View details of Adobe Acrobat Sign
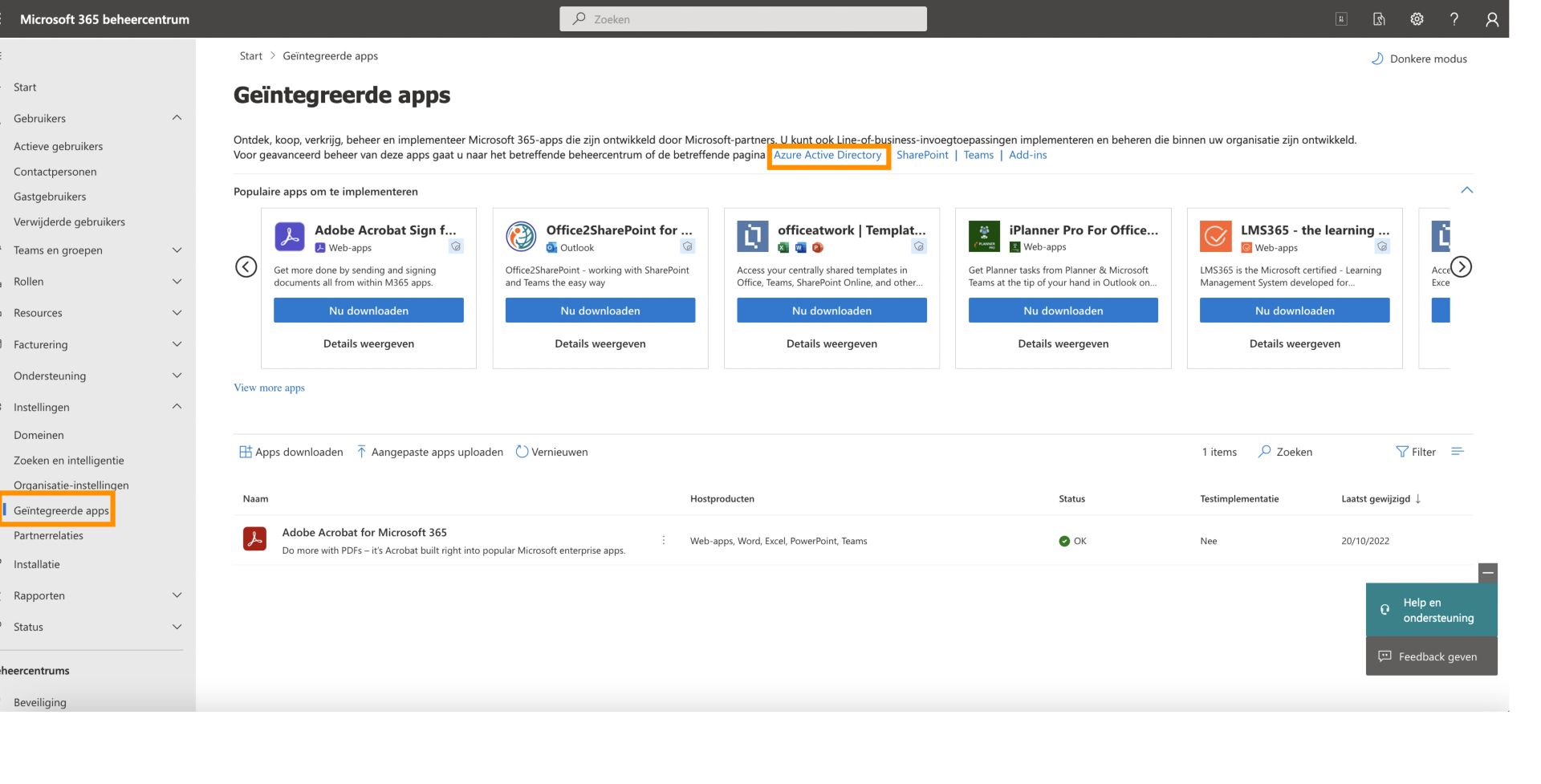The image size is (1541, 784). coord(368,343)
